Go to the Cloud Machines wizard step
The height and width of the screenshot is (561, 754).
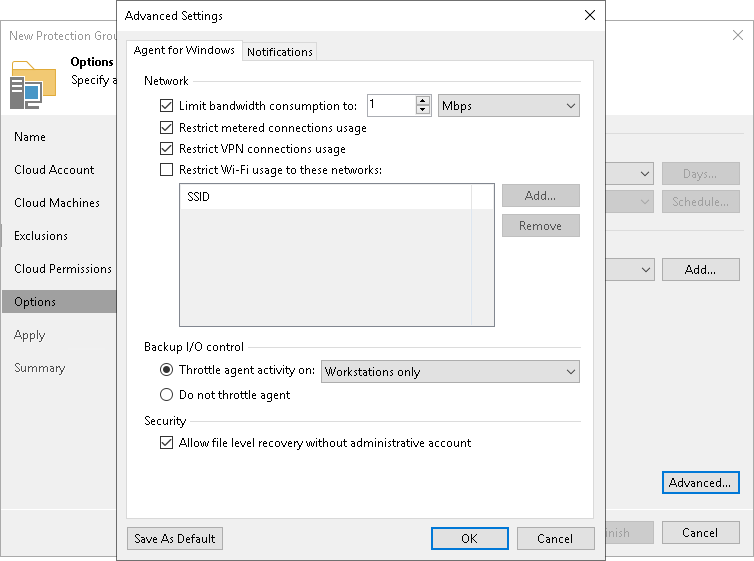pyautogui.click(x=57, y=203)
